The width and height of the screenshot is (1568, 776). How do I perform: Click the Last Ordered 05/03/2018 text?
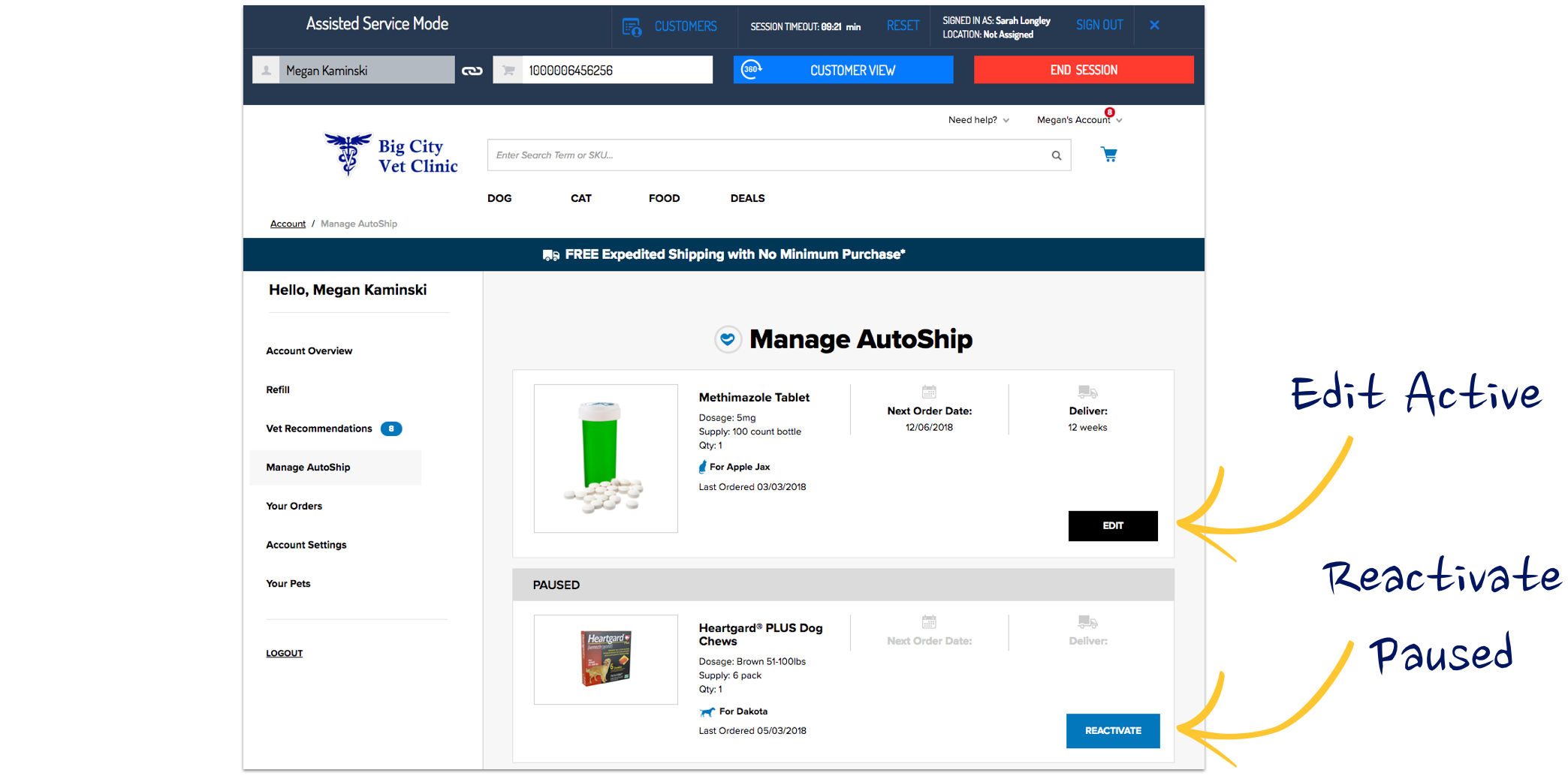click(752, 731)
